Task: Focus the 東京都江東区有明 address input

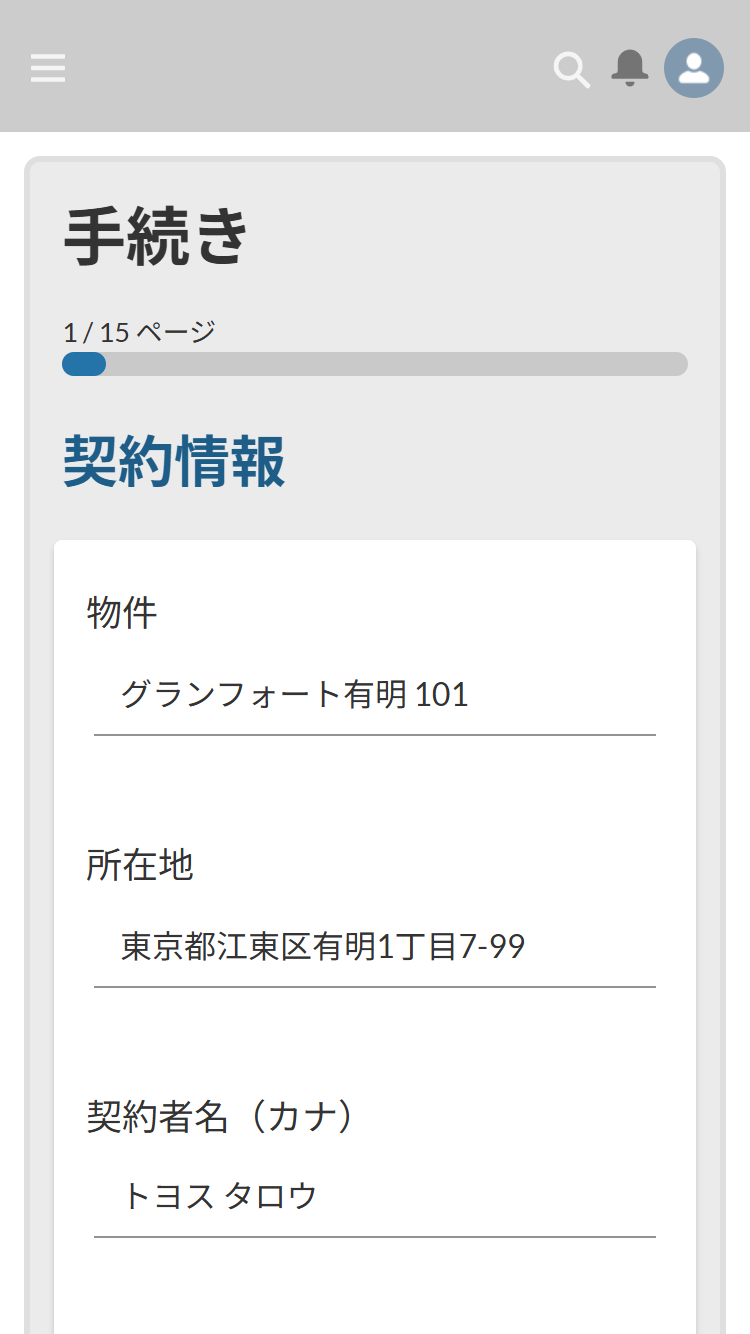Action: 374,946
